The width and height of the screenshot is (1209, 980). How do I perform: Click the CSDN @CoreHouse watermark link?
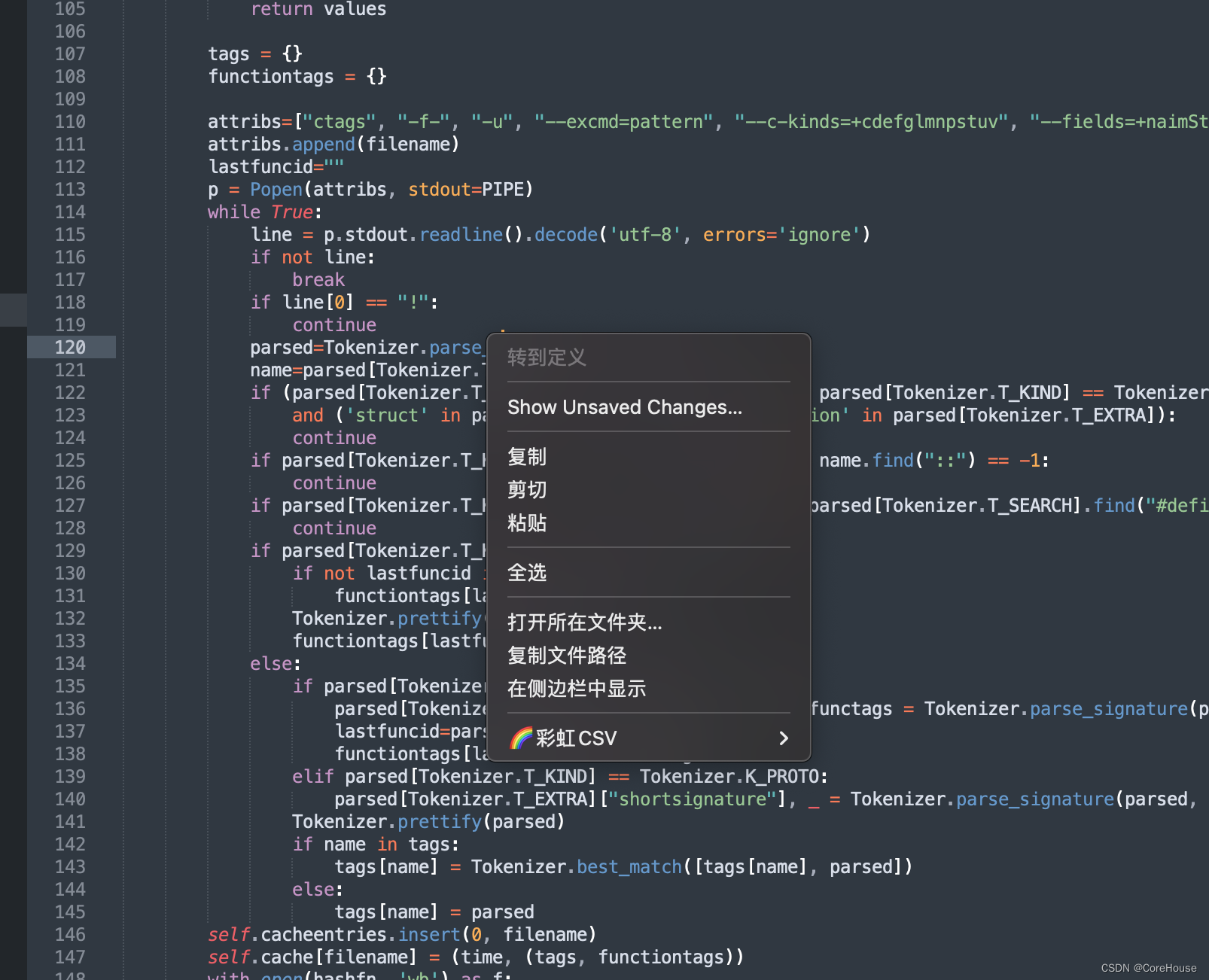pyautogui.click(x=1148, y=969)
